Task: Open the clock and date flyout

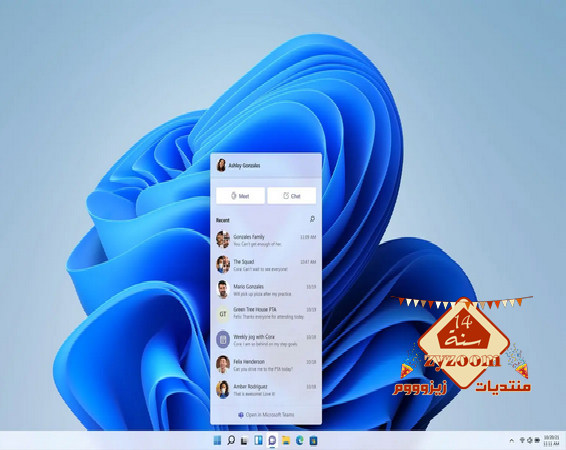Action: point(551,440)
